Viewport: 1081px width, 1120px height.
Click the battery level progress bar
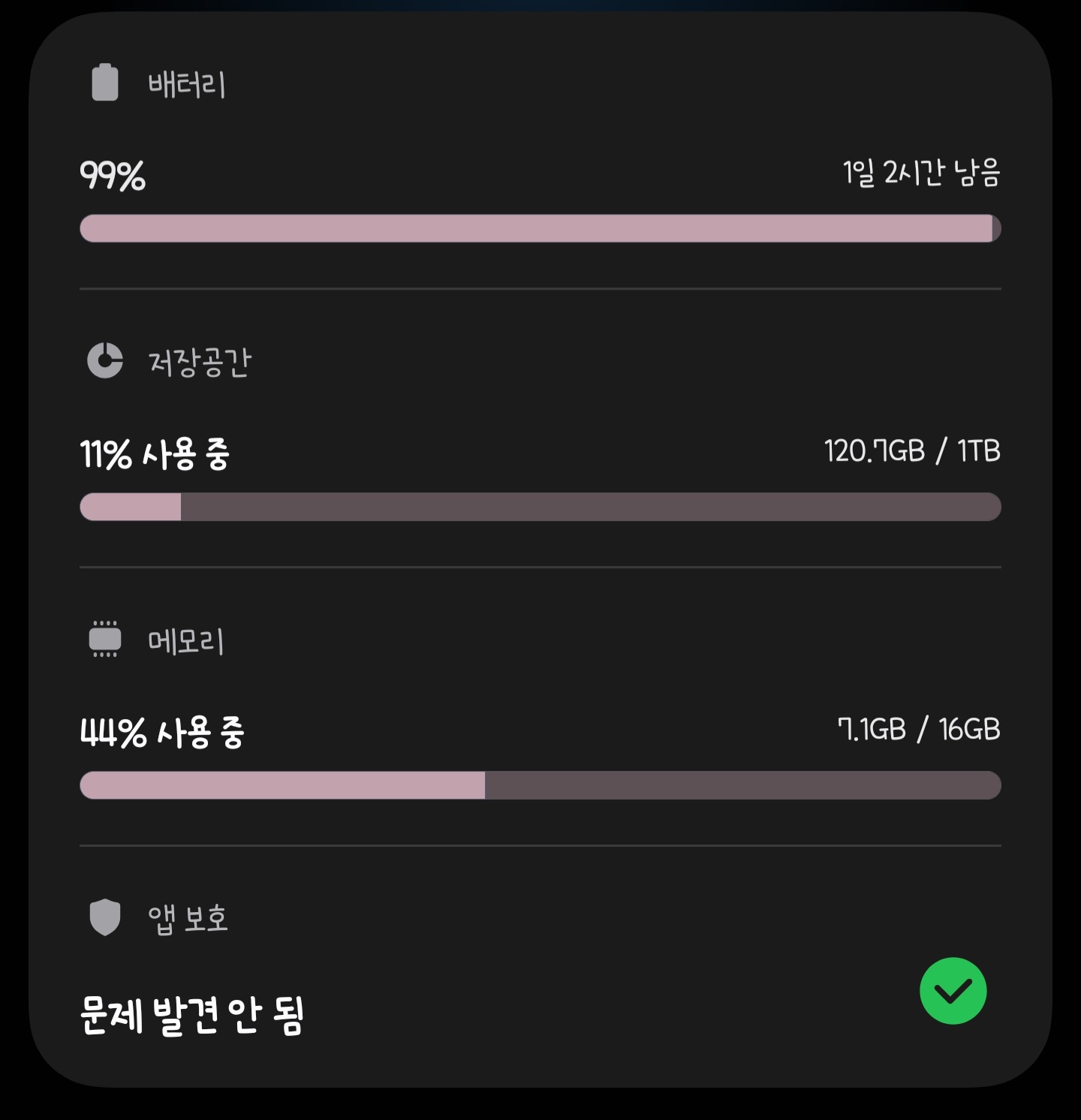540,228
